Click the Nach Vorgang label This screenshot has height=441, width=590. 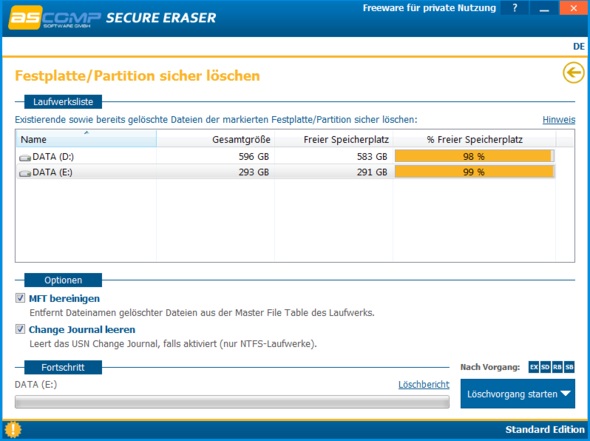[x=490, y=367]
